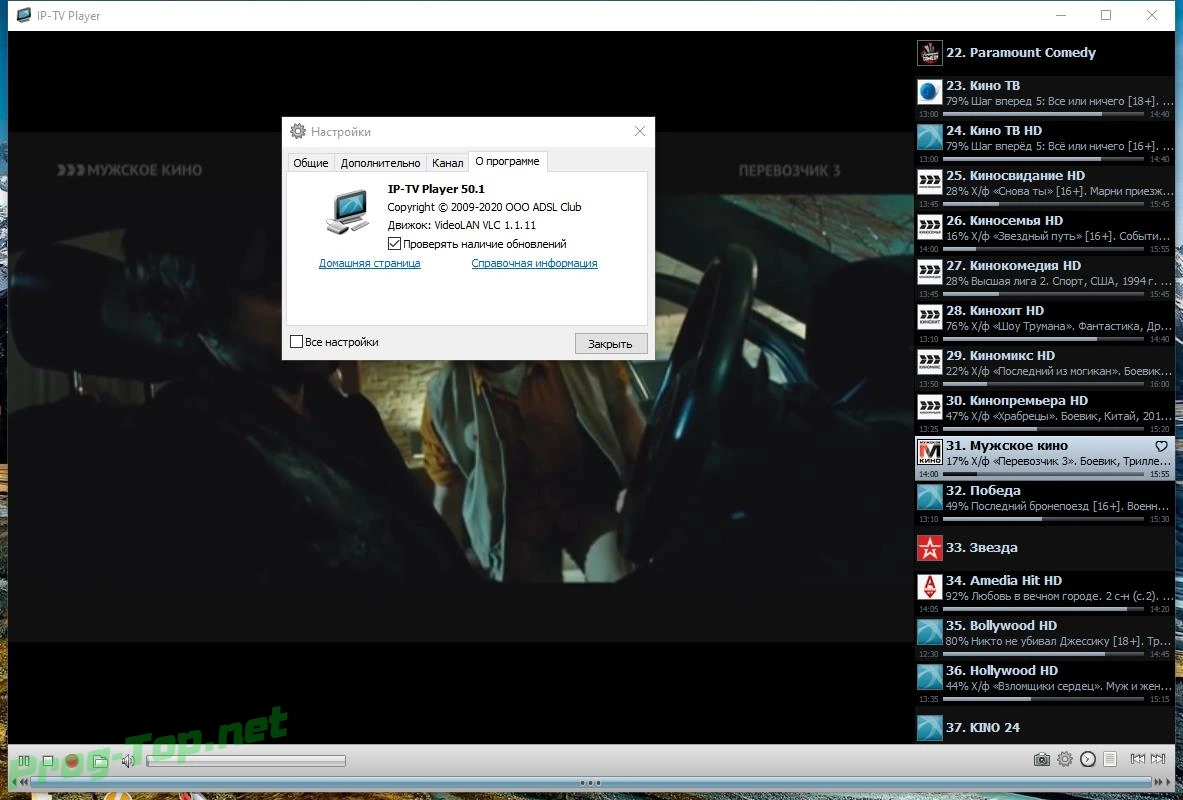1183x800 pixels.
Task: Open the Справочная информация link
Action: [x=534, y=263]
